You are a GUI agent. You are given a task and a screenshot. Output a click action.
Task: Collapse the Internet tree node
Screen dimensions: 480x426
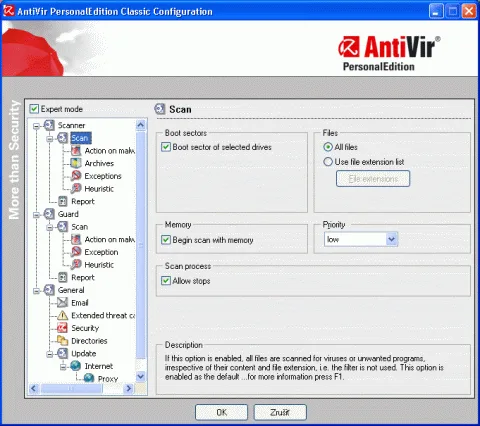click(x=63, y=367)
